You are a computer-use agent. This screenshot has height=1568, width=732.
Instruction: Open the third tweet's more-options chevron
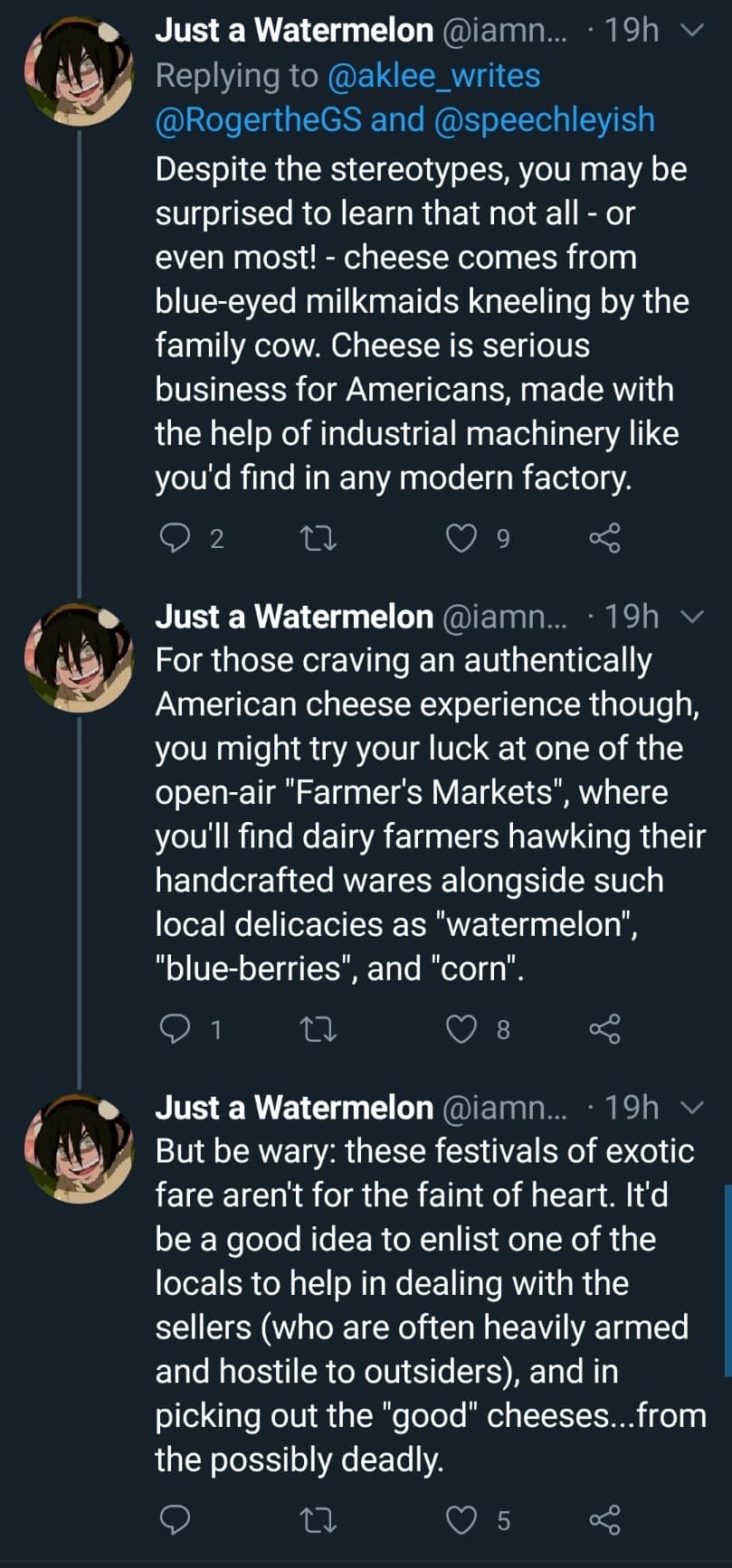[x=690, y=1108]
